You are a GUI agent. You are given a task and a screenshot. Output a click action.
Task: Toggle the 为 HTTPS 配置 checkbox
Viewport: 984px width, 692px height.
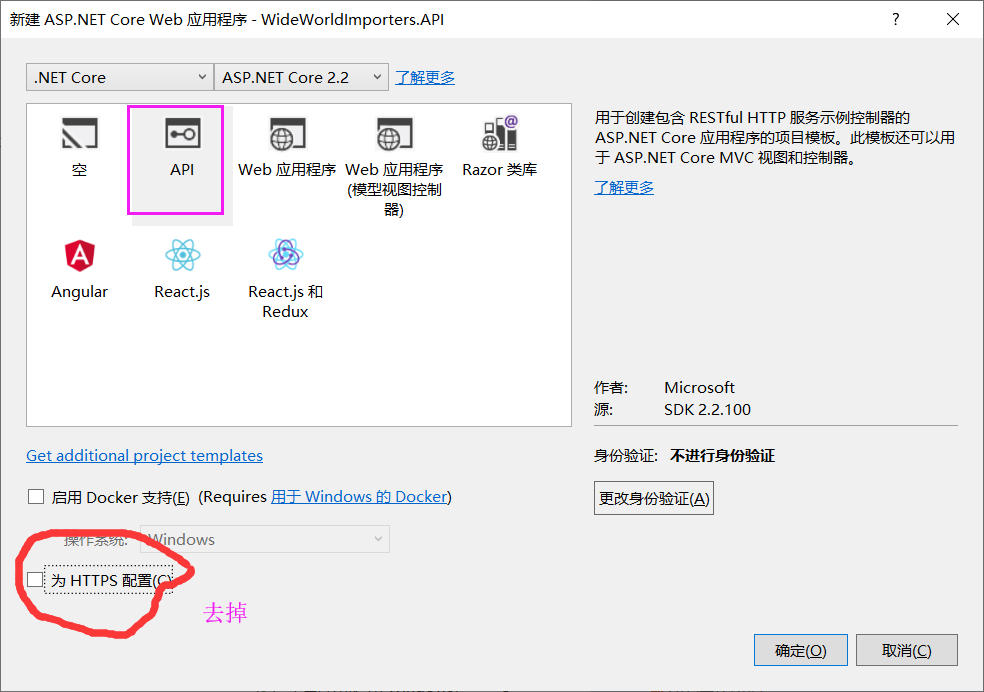[x=35, y=580]
